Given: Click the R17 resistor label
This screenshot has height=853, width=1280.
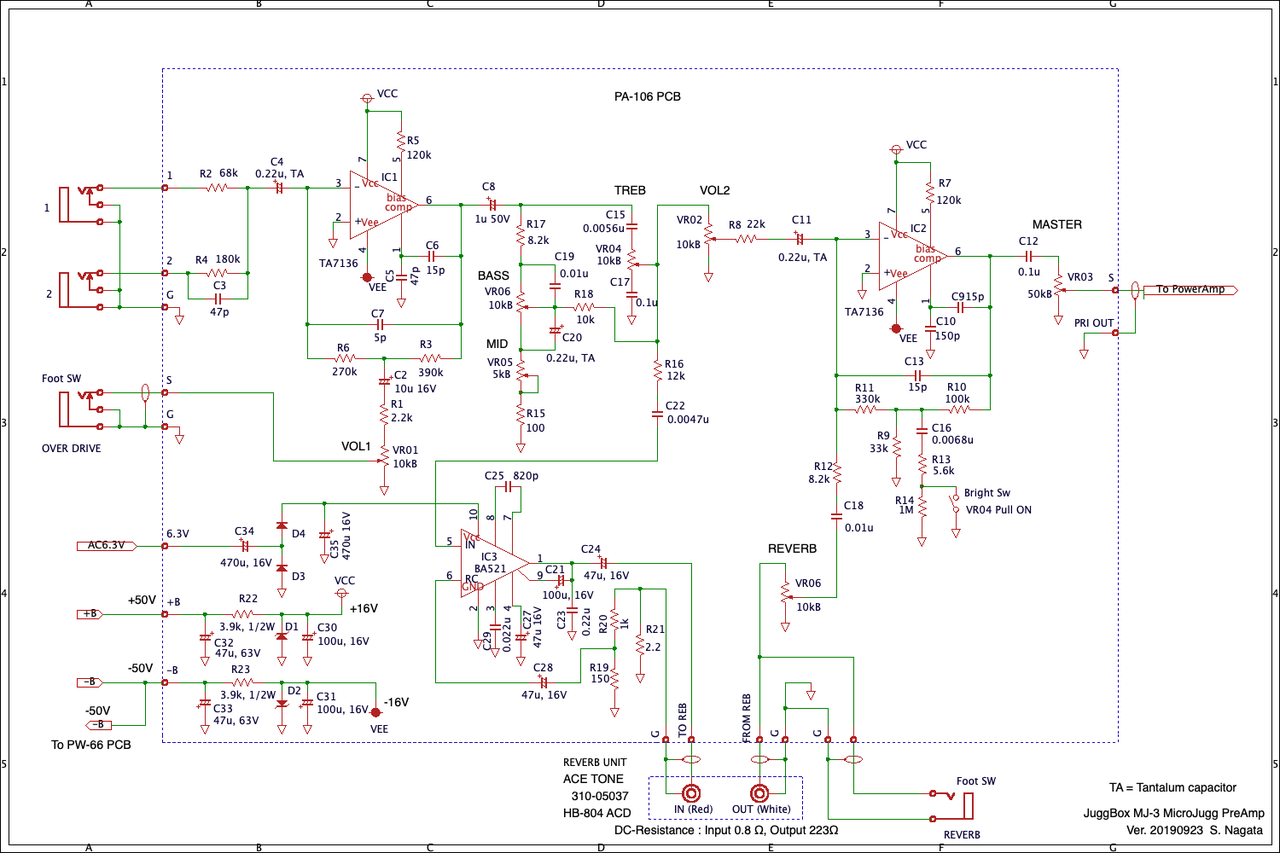Looking at the screenshot, I should click(535, 233).
